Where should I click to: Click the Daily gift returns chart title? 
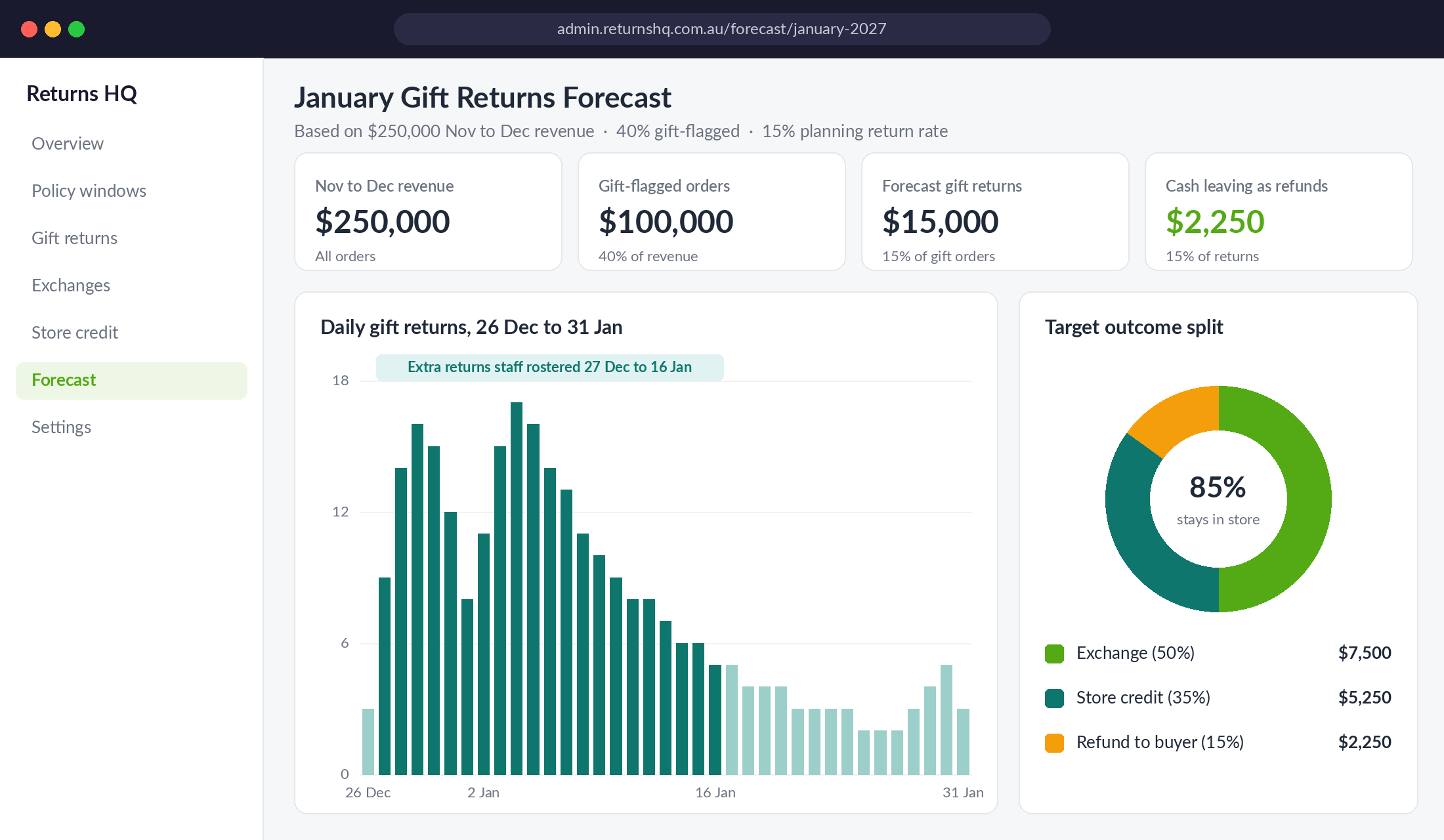471,327
